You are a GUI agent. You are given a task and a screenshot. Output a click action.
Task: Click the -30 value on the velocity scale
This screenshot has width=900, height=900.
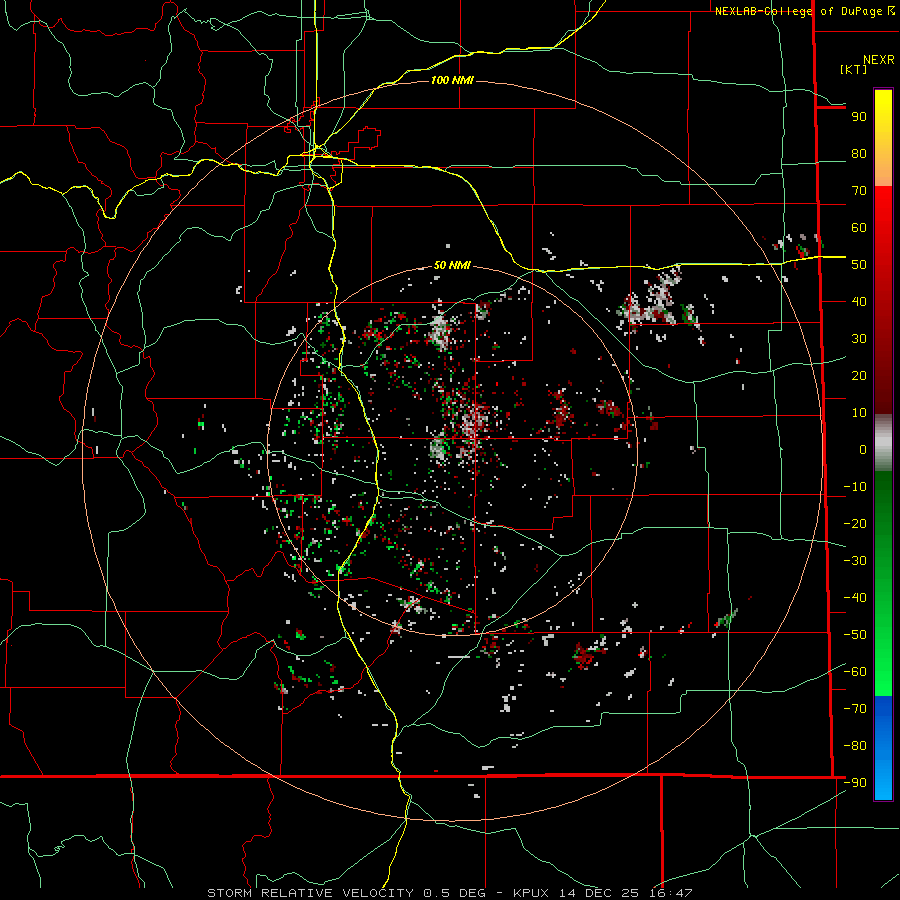[x=855, y=561]
